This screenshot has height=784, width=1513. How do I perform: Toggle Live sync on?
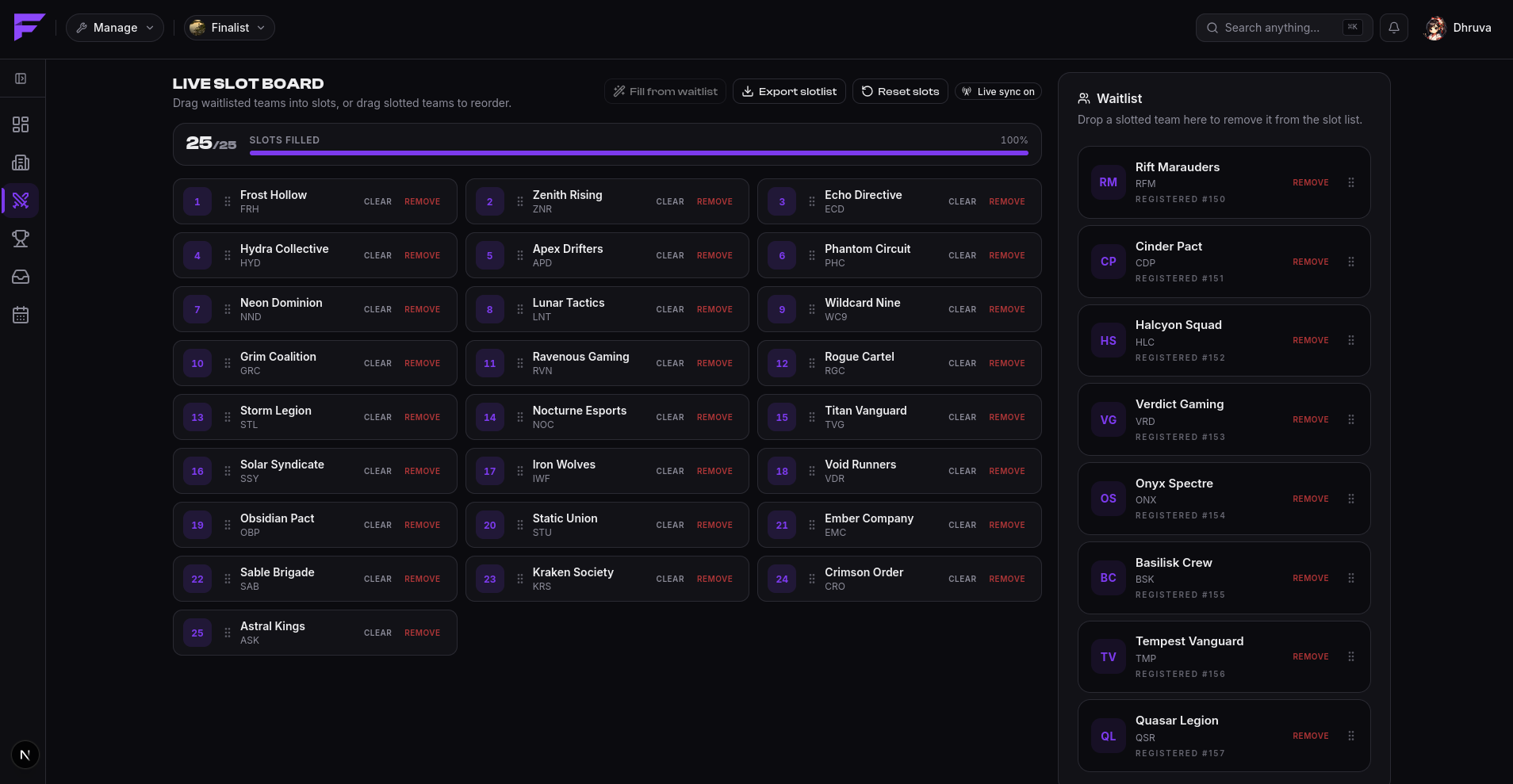click(998, 91)
